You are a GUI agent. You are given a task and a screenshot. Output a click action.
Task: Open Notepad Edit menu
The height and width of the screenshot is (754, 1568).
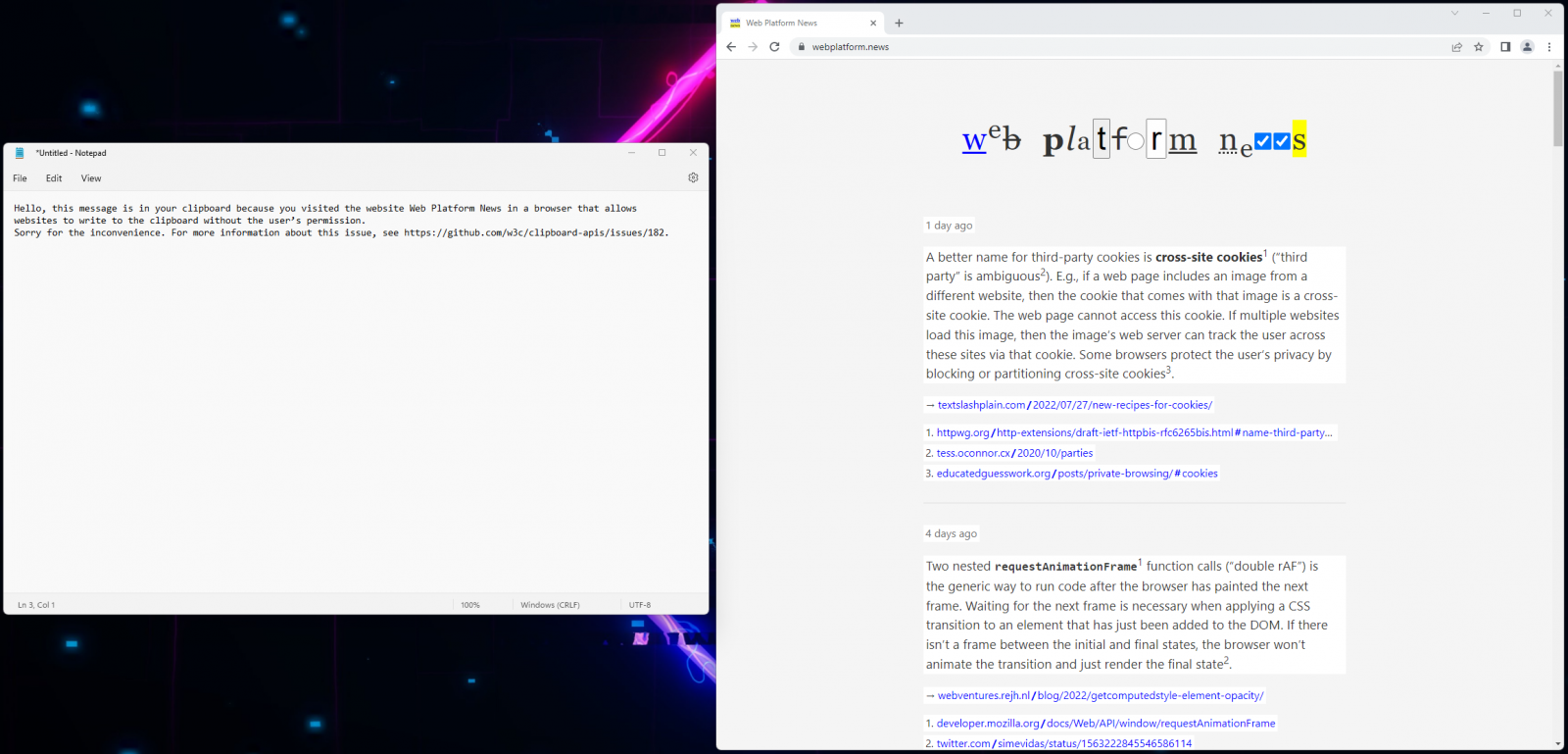pos(54,178)
